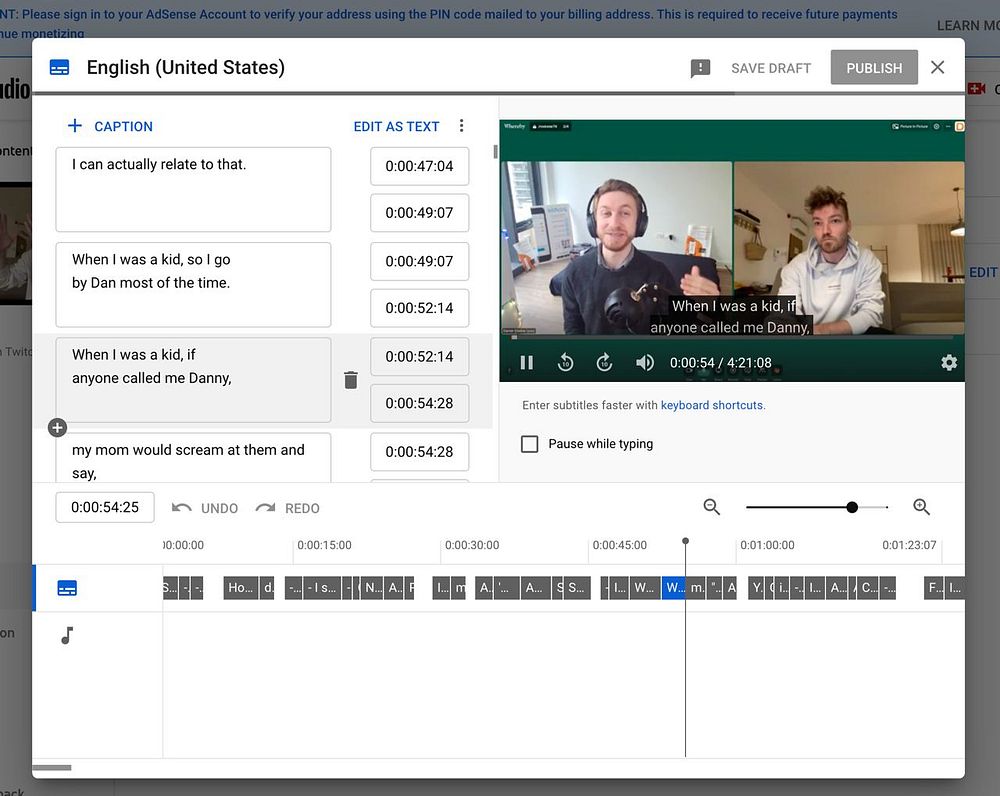Mute the video player volume
1000x796 pixels.
pyautogui.click(x=645, y=363)
